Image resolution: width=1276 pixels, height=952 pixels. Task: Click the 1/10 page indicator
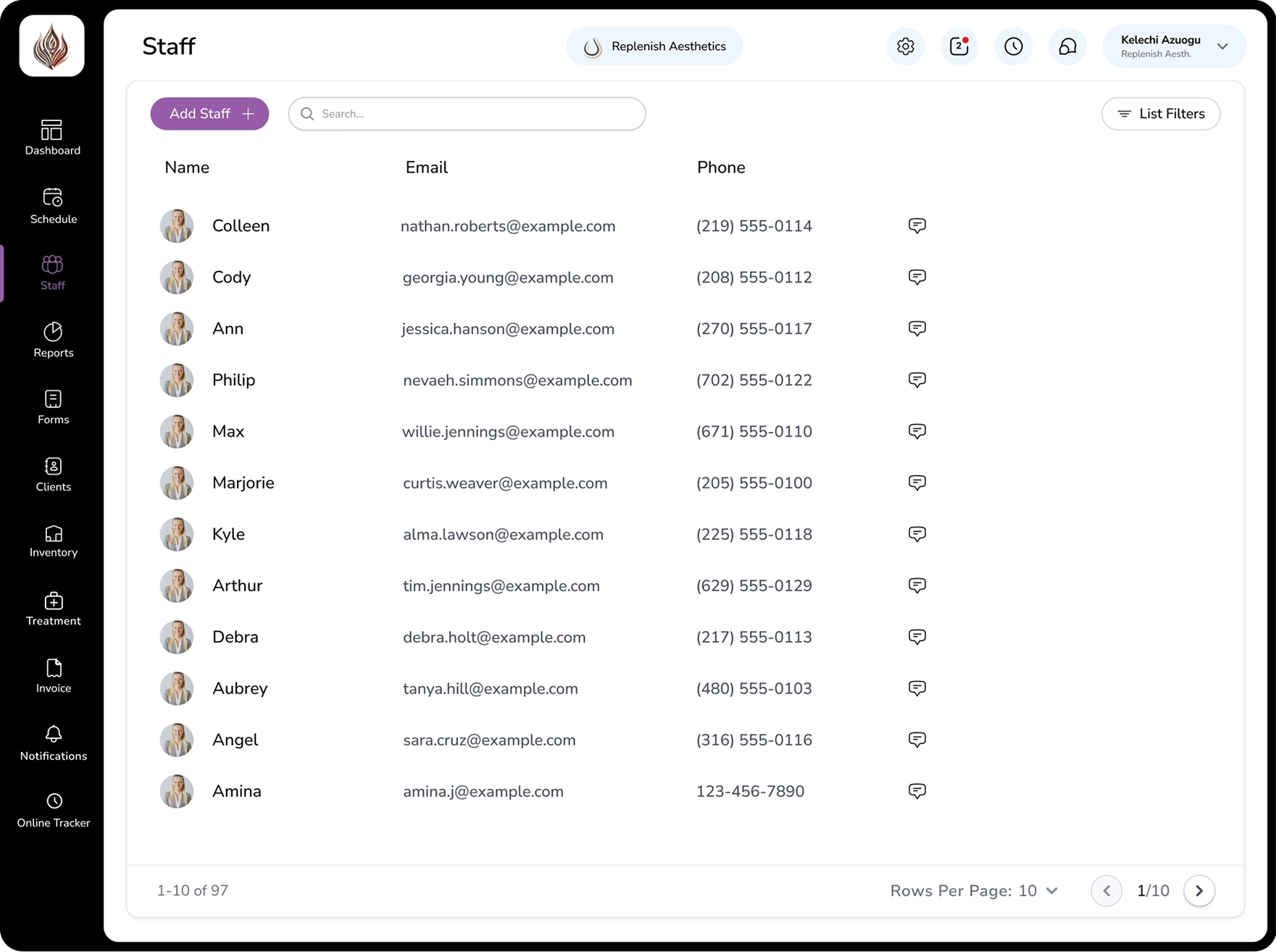1153,890
